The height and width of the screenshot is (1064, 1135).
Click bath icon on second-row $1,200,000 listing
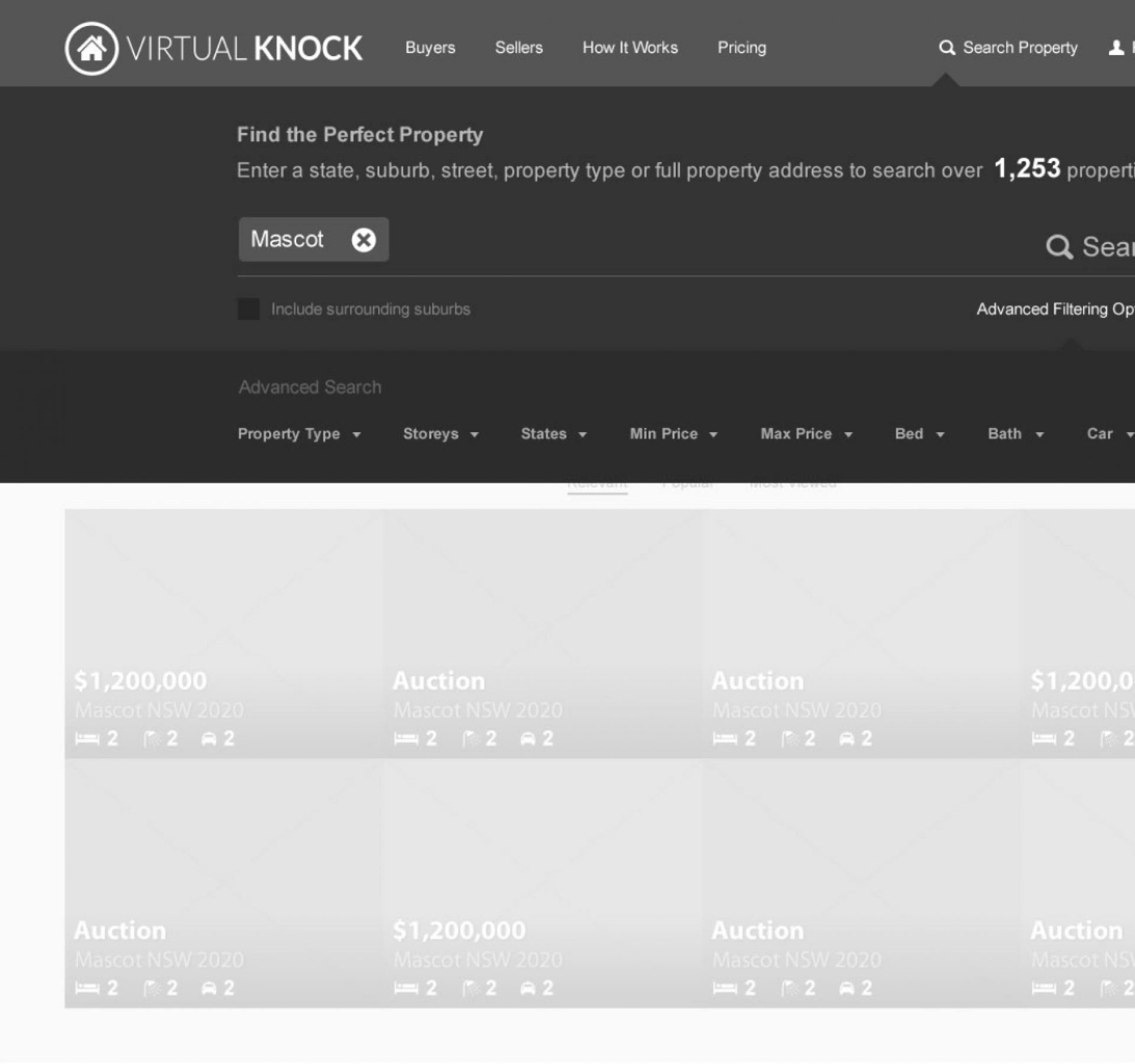(471, 988)
